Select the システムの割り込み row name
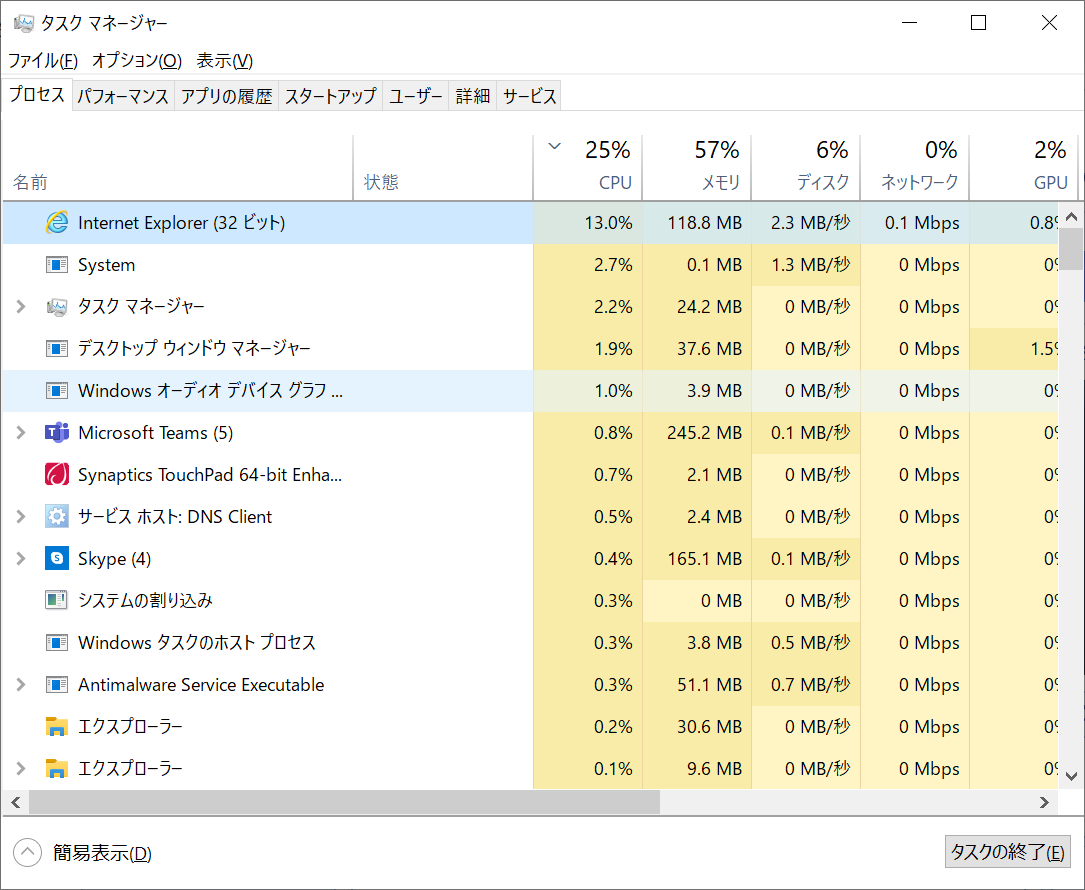 pos(145,601)
